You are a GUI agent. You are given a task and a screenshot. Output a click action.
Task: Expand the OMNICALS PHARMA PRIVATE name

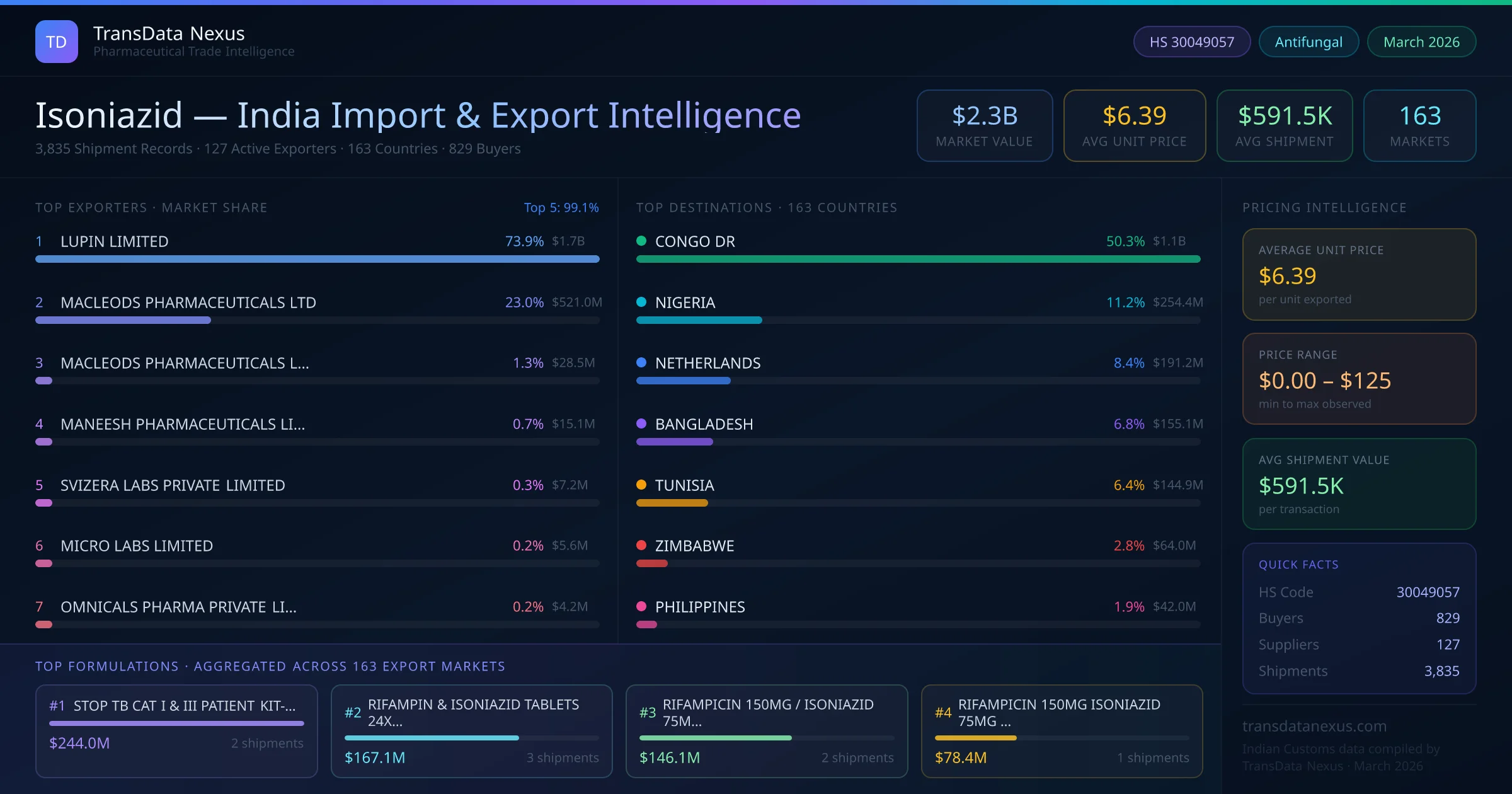[178, 607]
